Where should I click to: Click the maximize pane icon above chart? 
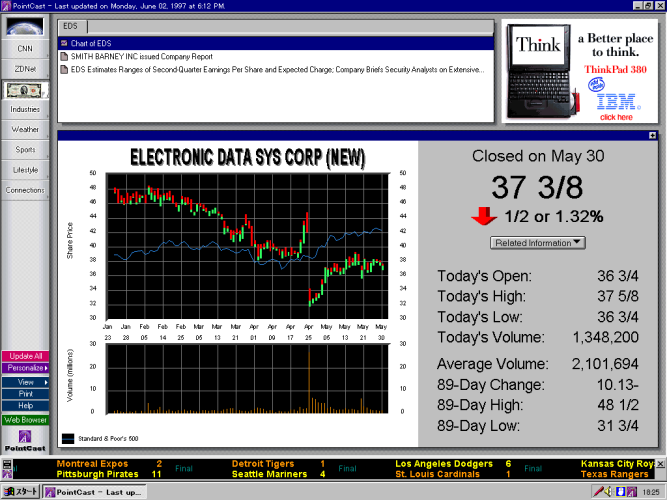[652, 135]
